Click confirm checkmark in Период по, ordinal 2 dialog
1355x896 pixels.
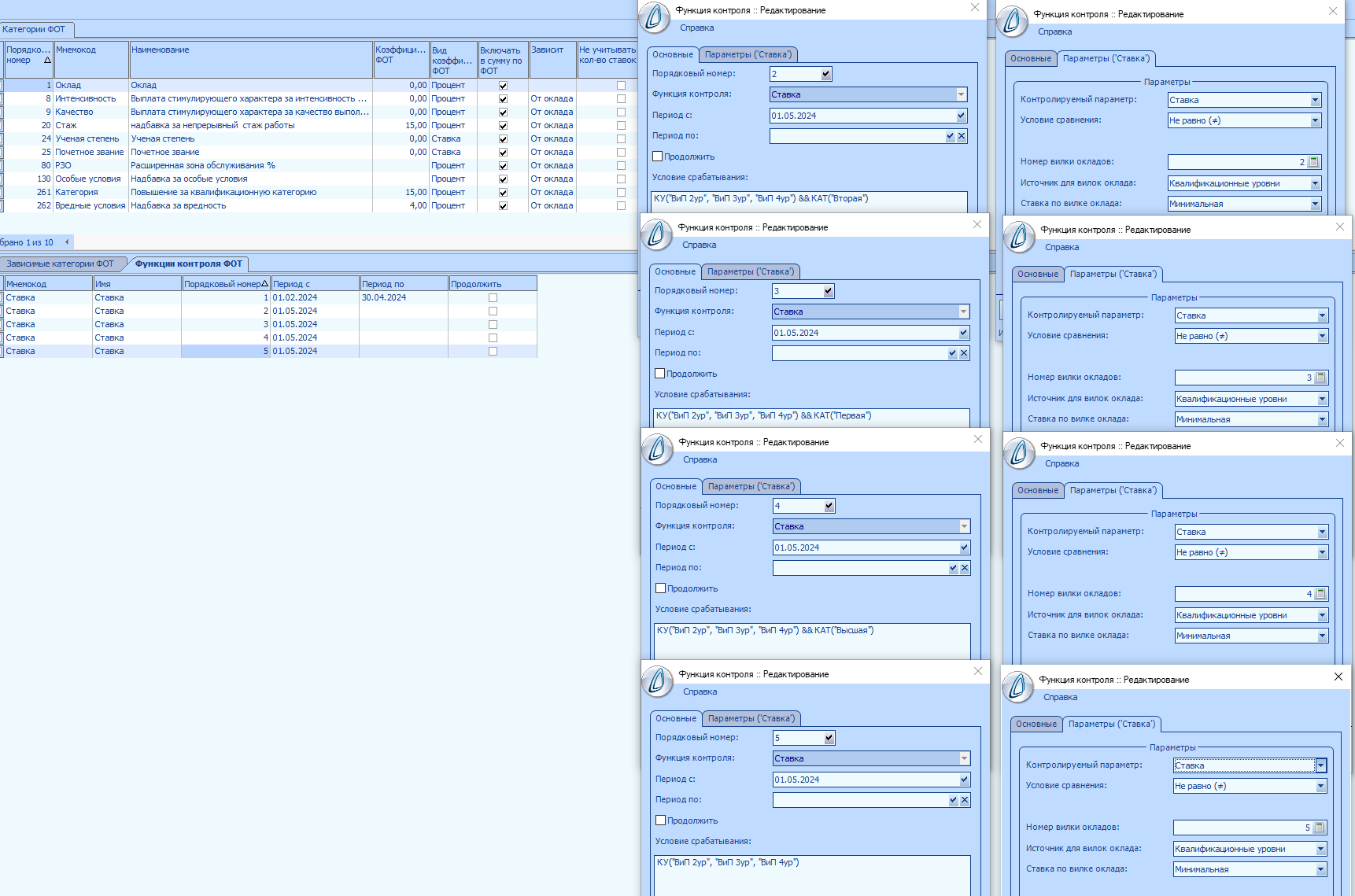pyautogui.click(x=950, y=136)
